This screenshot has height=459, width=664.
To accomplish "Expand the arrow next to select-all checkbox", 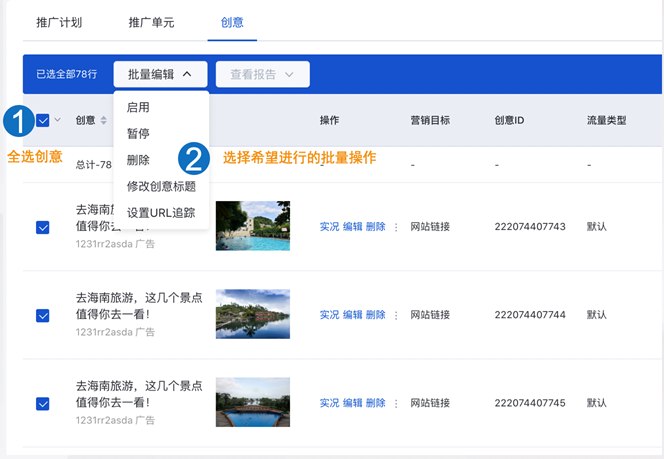I will click(x=57, y=121).
